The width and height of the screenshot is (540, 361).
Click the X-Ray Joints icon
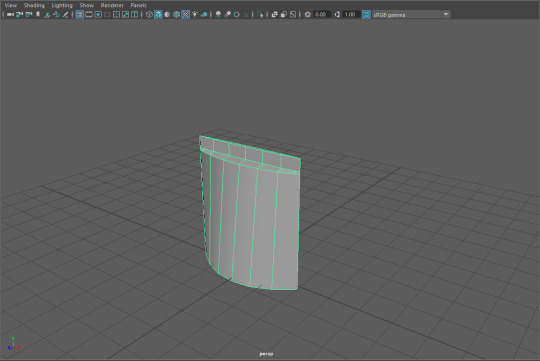(x=293, y=14)
